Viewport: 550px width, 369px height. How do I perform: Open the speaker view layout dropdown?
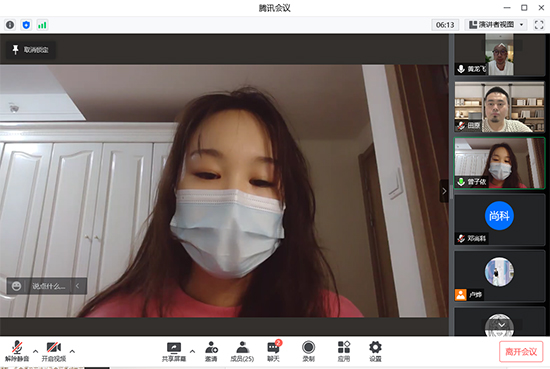(496, 25)
